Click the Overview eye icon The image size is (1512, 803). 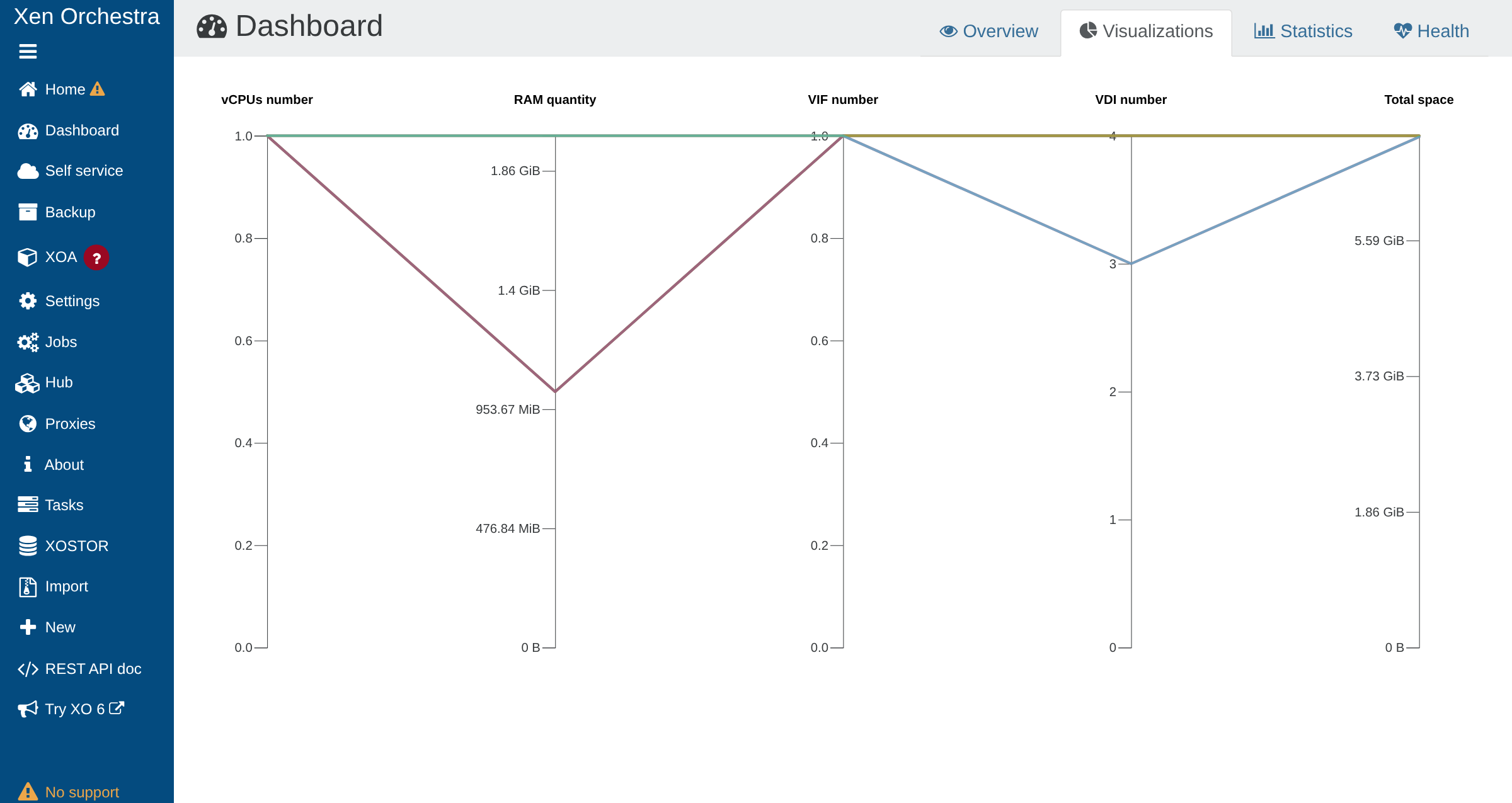pyautogui.click(x=948, y=31)
